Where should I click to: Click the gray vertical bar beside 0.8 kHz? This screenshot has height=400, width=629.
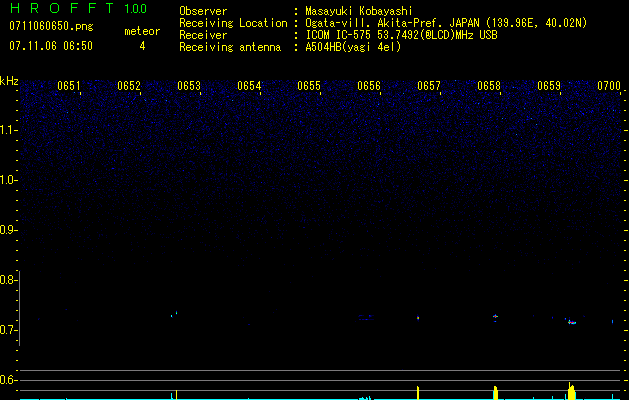pos(20,308)
